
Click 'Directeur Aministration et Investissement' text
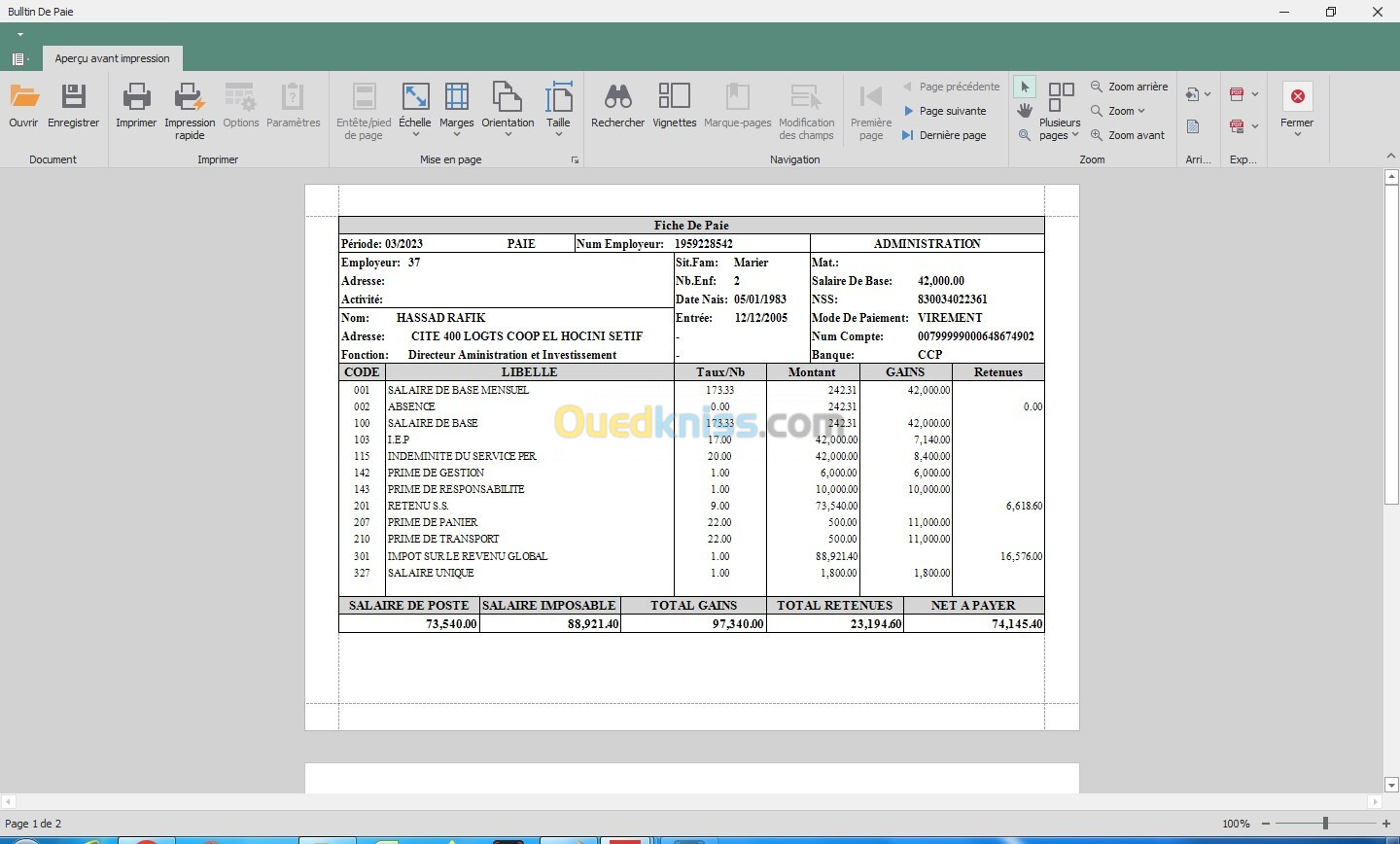pyautogui.click(x=512, y=355)
